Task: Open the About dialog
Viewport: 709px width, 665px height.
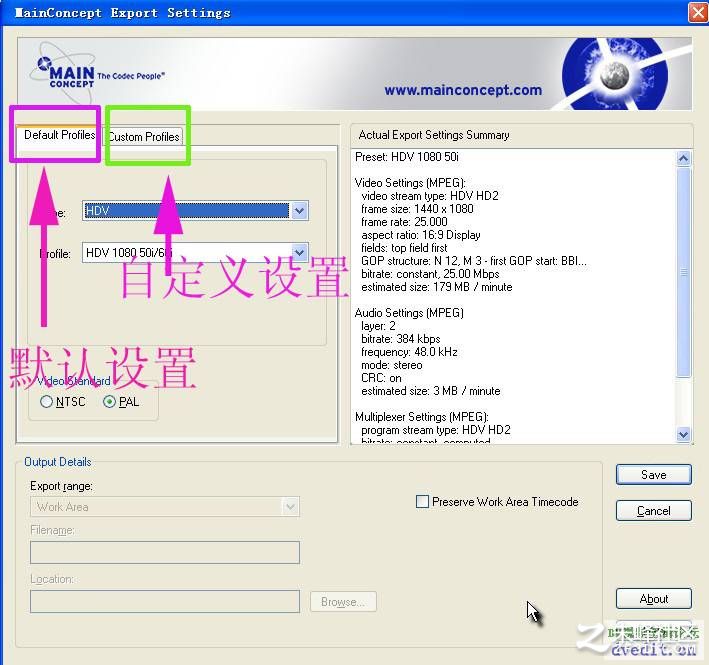Action: pos(653,599)
